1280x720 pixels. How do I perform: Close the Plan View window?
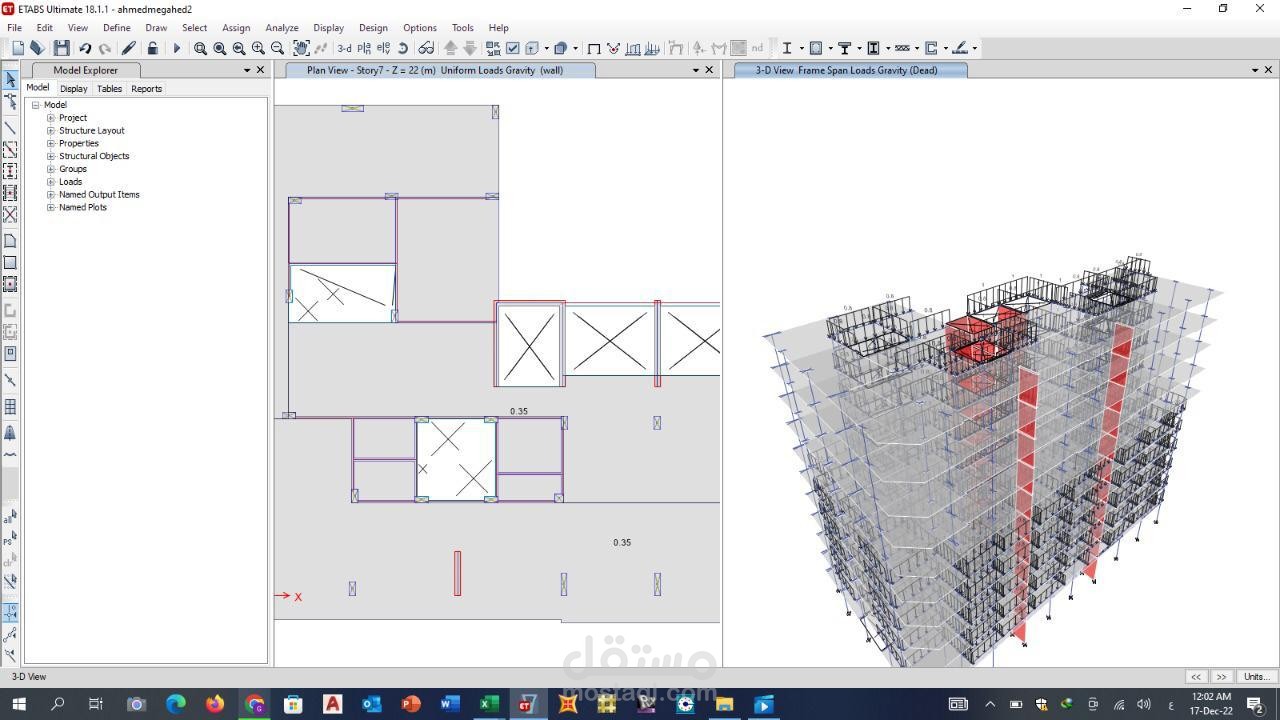pos(710,70)
